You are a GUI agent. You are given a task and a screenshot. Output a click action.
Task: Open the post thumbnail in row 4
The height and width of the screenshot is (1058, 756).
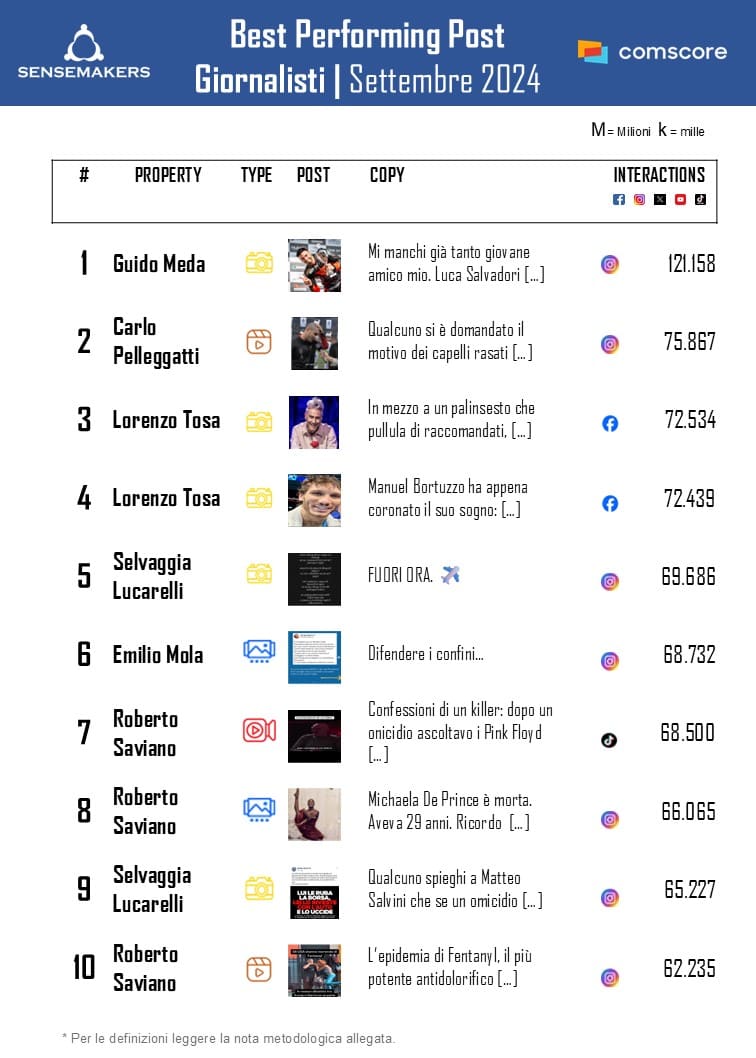[314, 500]
